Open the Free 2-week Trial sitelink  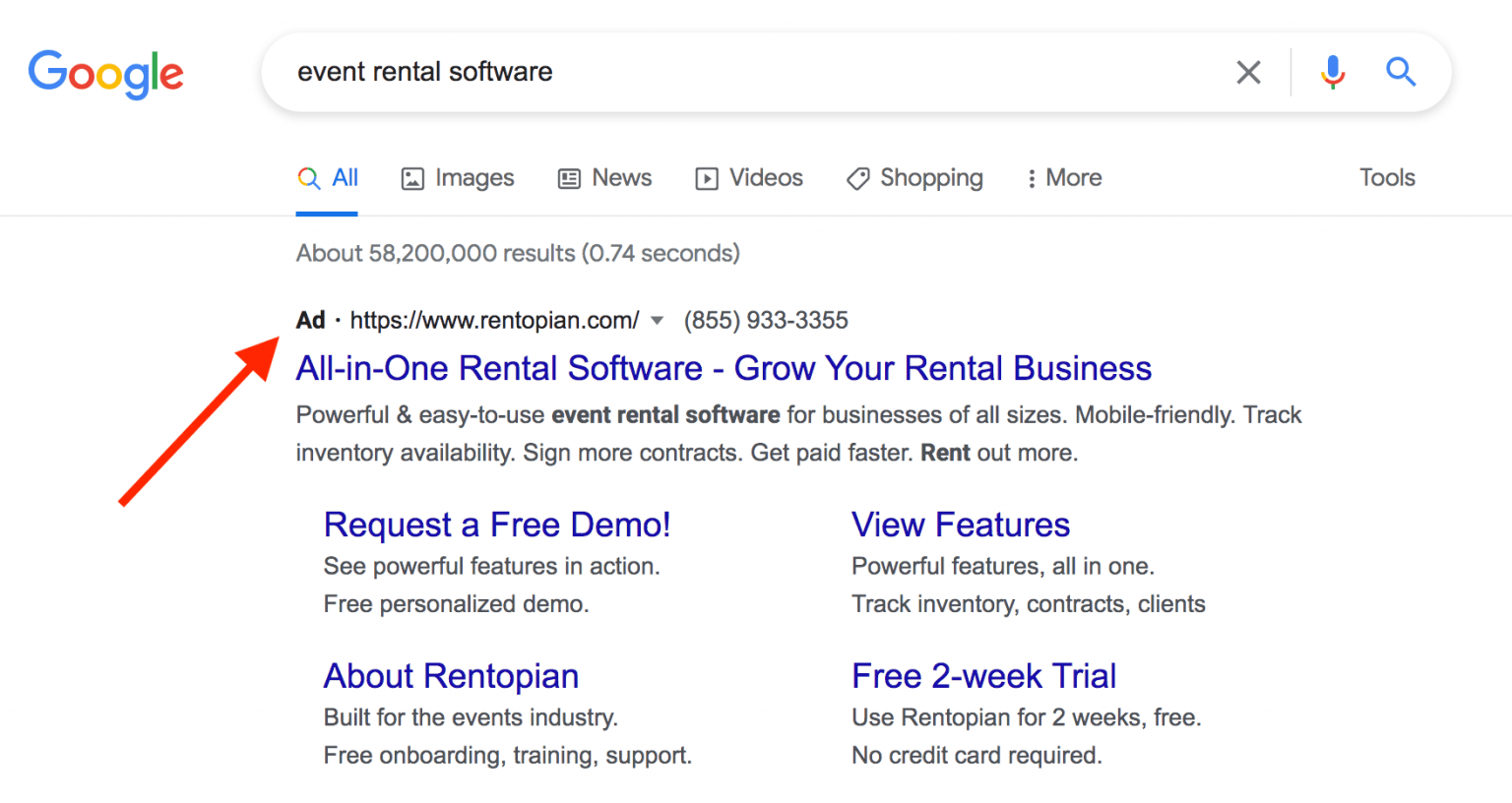984,676
